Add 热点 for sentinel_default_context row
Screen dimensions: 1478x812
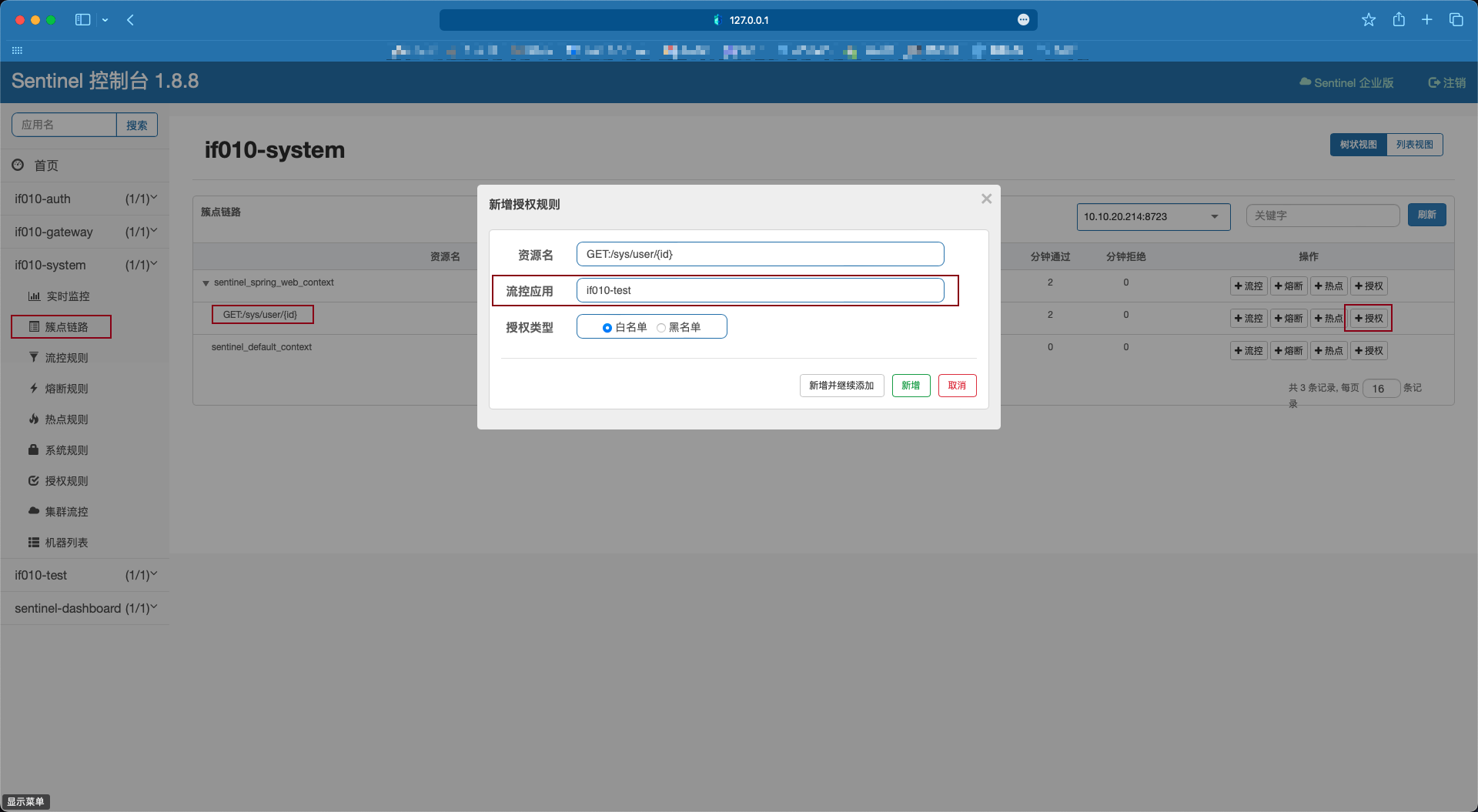pyautogui.click(x=1329, y=351)
